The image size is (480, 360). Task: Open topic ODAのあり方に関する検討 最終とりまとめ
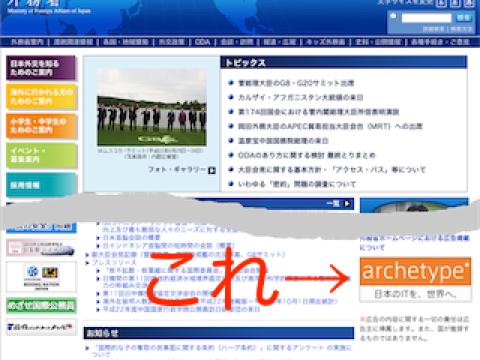(x=307, y=155)
